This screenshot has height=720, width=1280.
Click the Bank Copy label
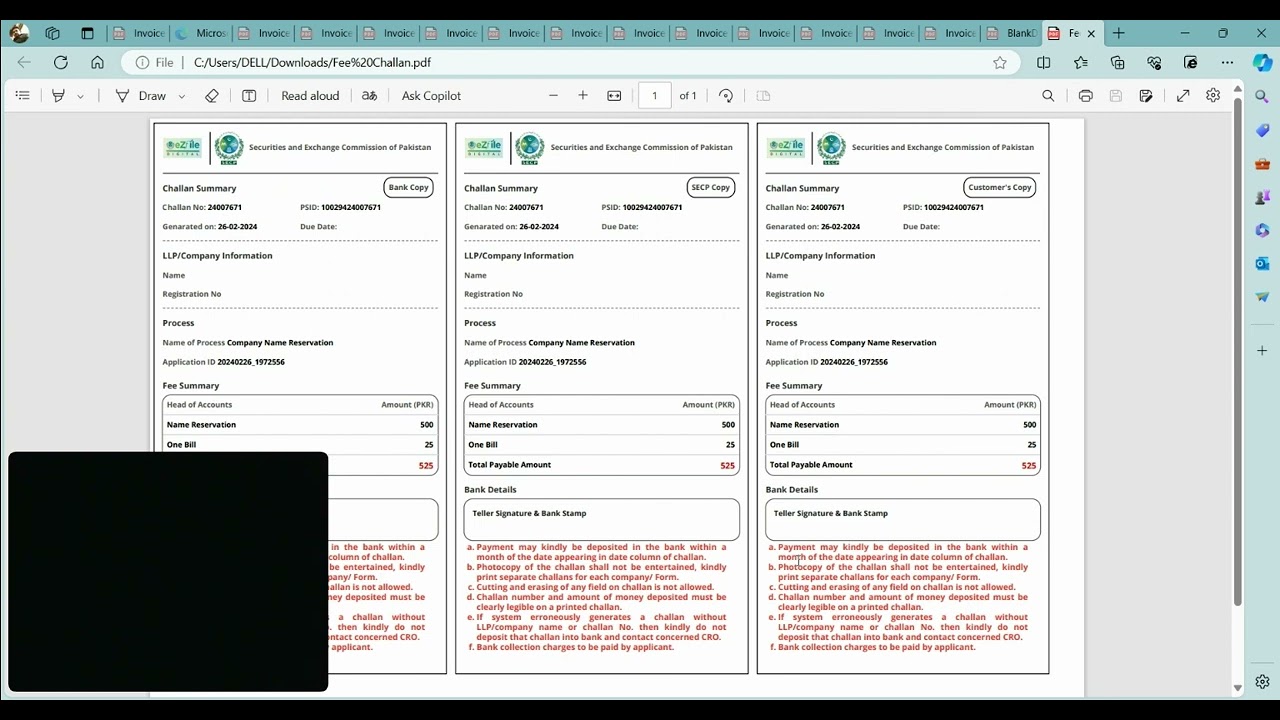point(408,187)
